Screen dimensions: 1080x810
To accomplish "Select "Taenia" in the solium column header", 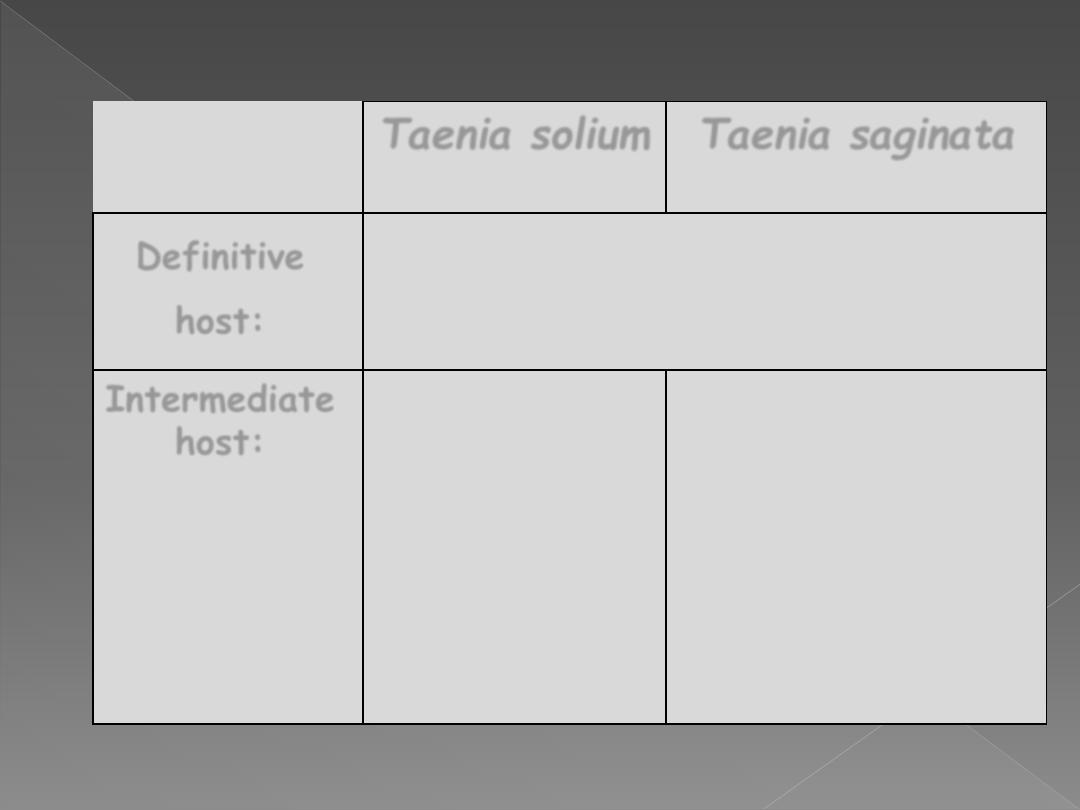I will (x=447, y=134).
